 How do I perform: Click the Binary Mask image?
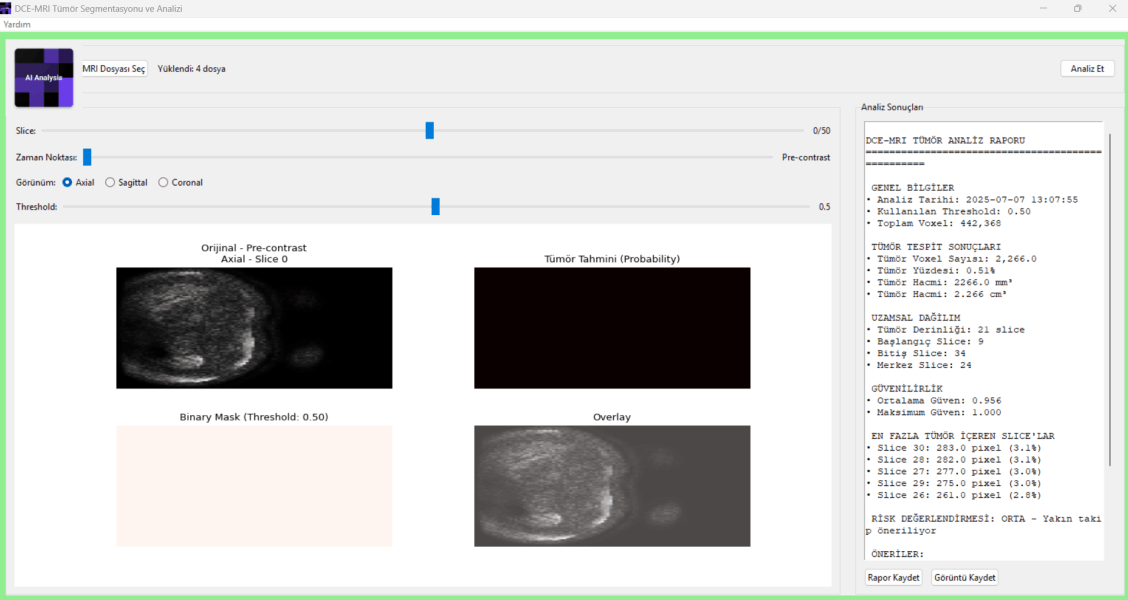coord(254,486)
